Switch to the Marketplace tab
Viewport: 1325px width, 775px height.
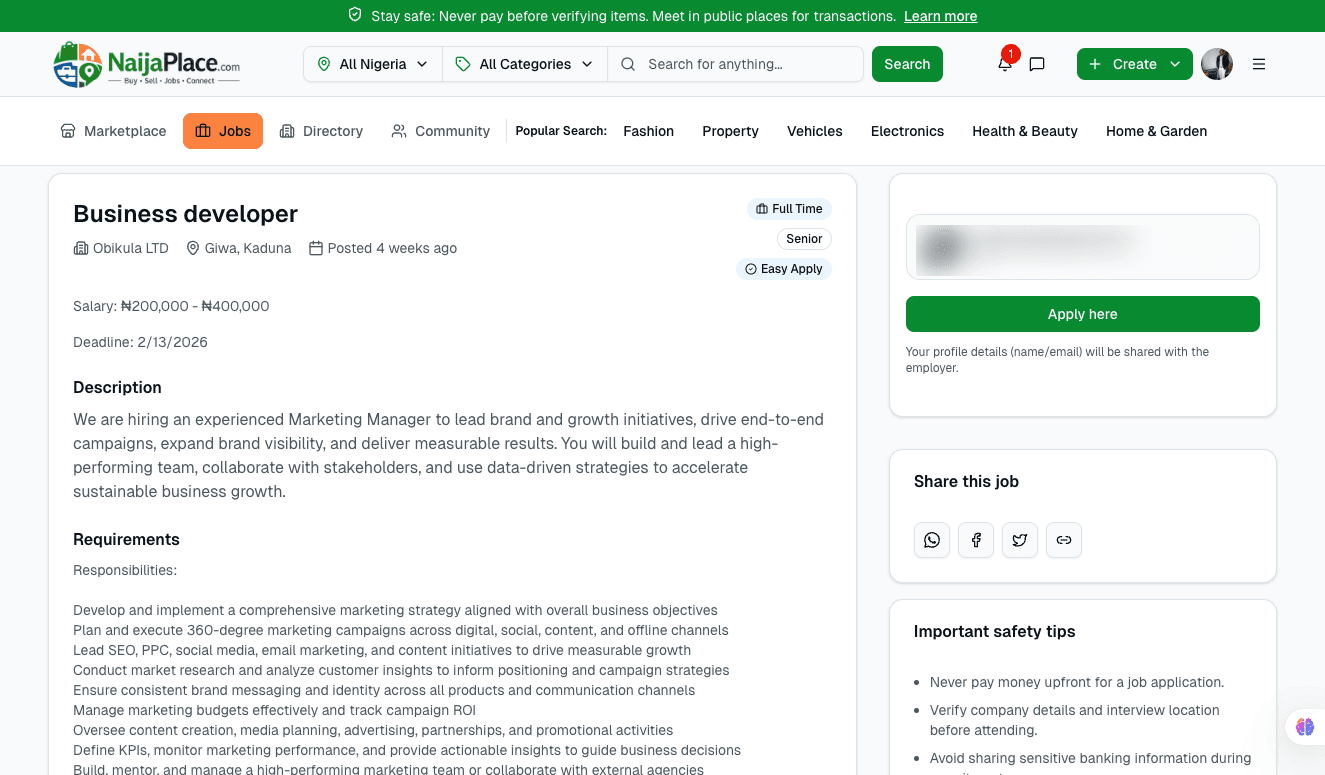[113, 131]
